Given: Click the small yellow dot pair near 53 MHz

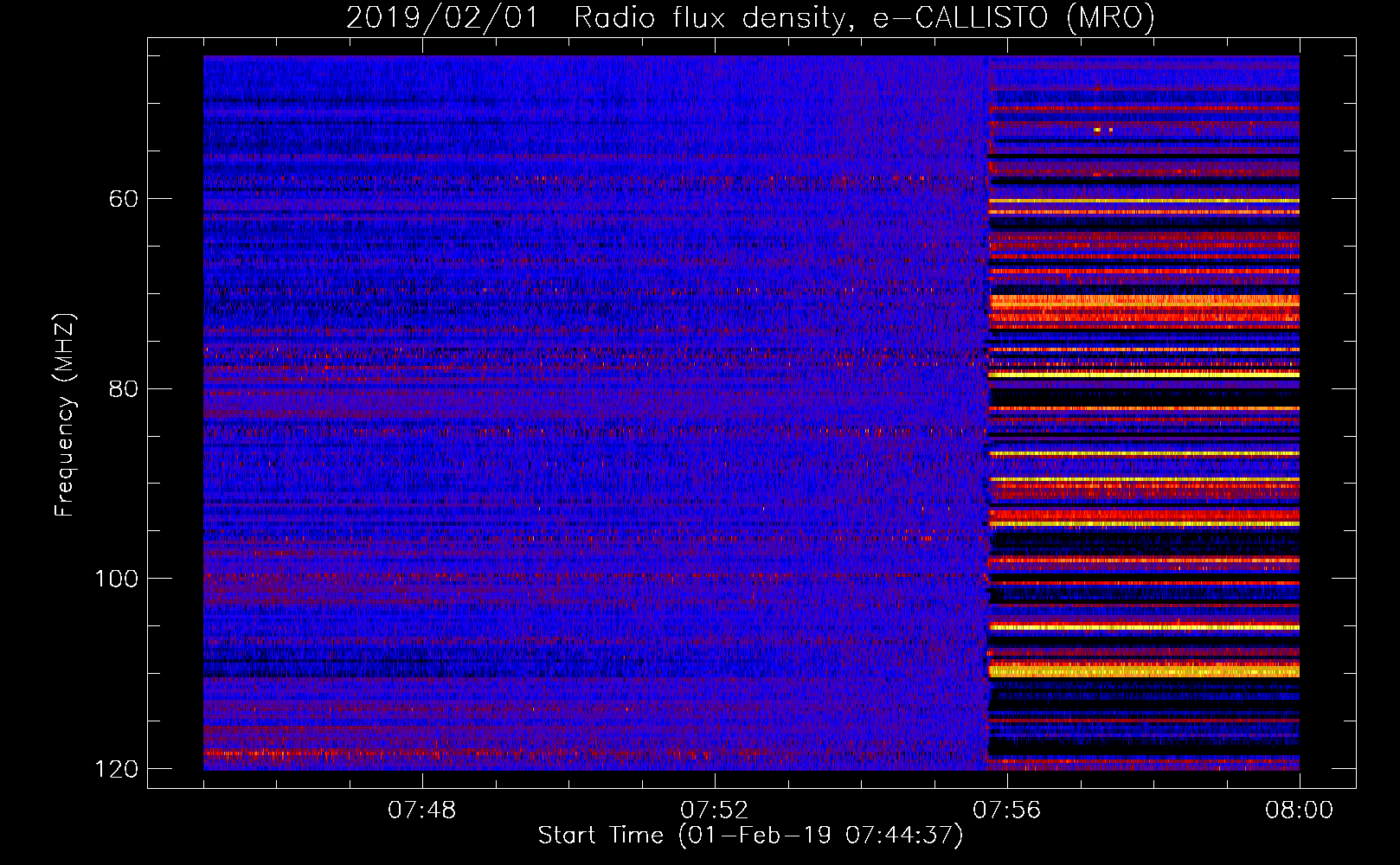Looking at the screenshot, I should tap(1103, 130).
